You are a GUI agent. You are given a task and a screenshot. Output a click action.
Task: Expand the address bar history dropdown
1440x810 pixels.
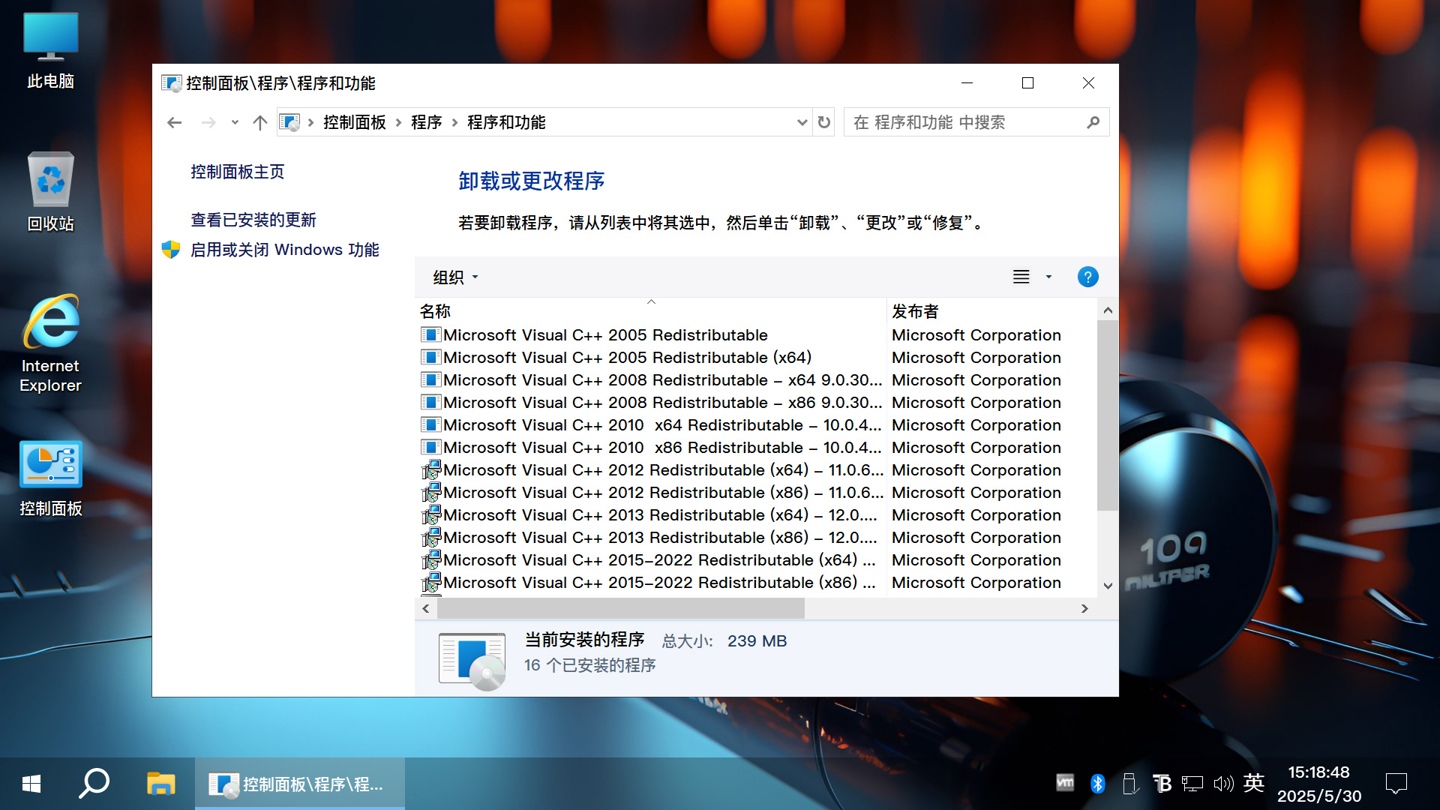coord(802,122)
